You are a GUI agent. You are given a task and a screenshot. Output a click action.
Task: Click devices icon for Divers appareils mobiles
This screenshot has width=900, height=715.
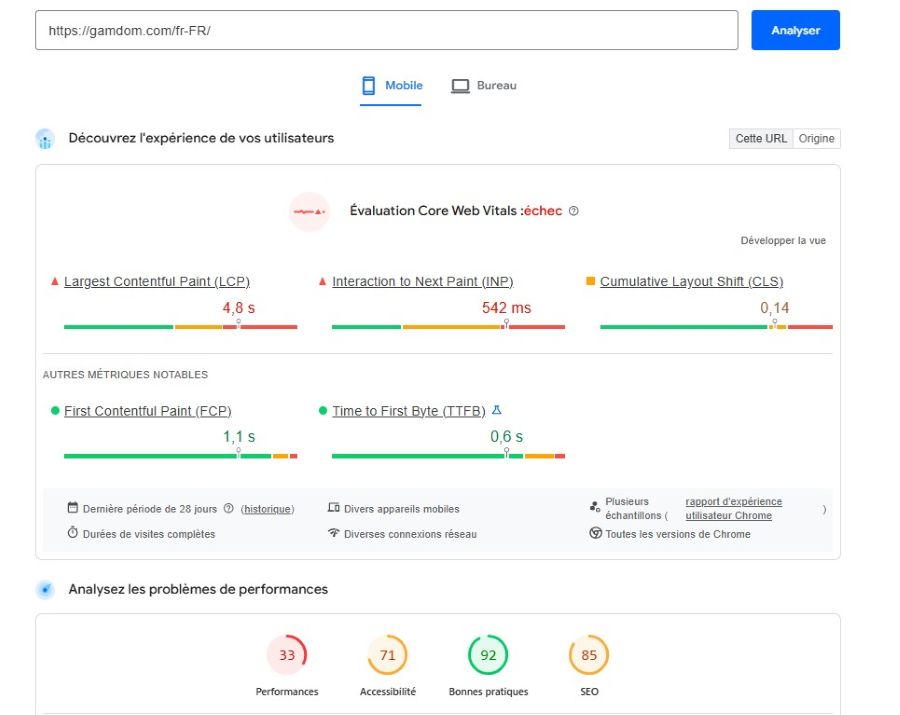(x=333, y=507)
